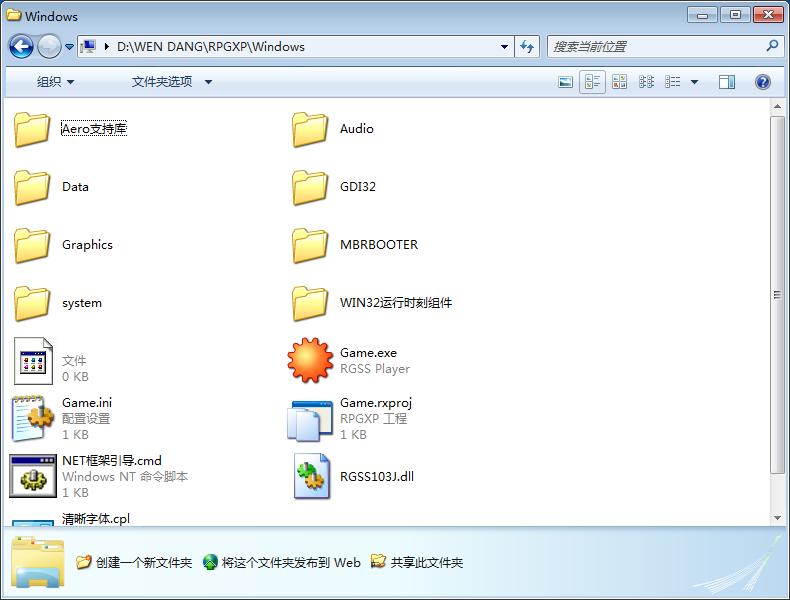Switch to list view button
The height and width of the screenshot is (600, 790).
(x=672, y=82)
